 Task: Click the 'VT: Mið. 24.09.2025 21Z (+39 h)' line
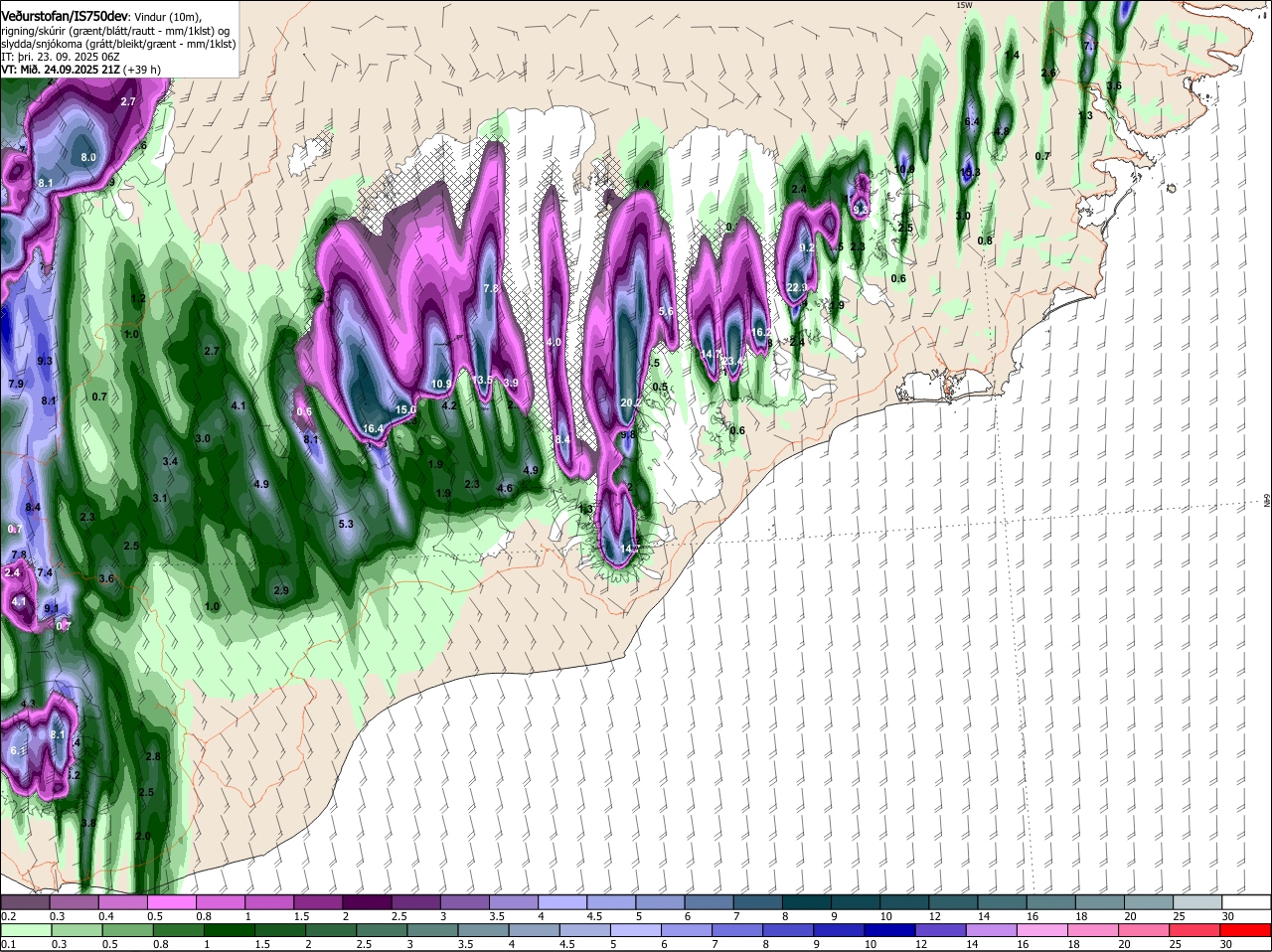coord(81,70)
